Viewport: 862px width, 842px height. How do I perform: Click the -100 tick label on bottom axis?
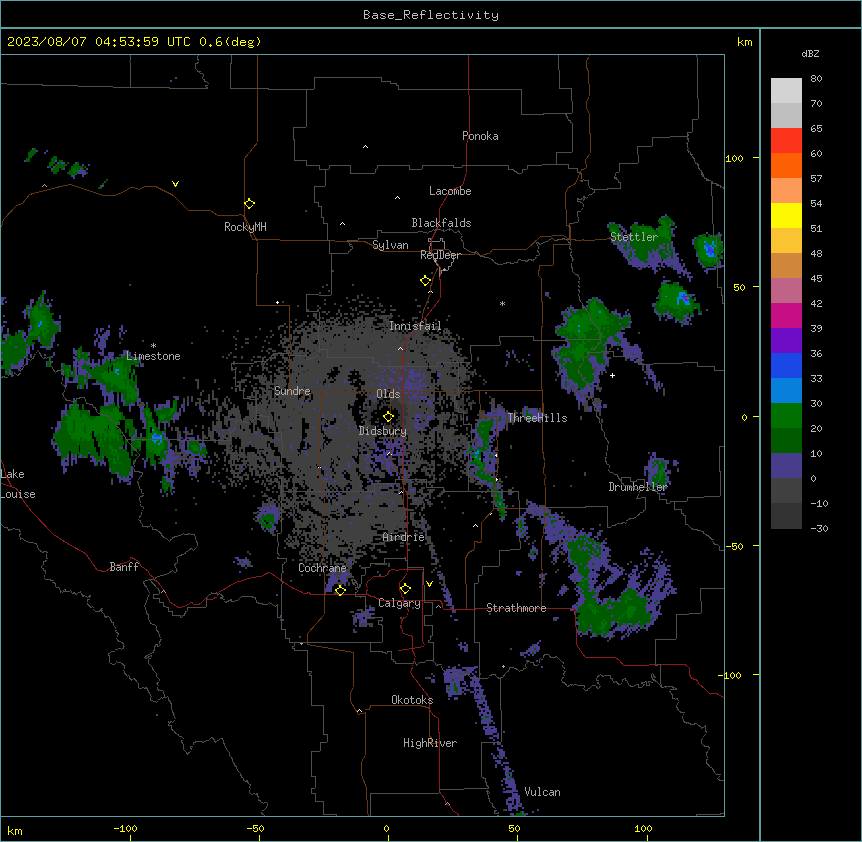[125, 828]
